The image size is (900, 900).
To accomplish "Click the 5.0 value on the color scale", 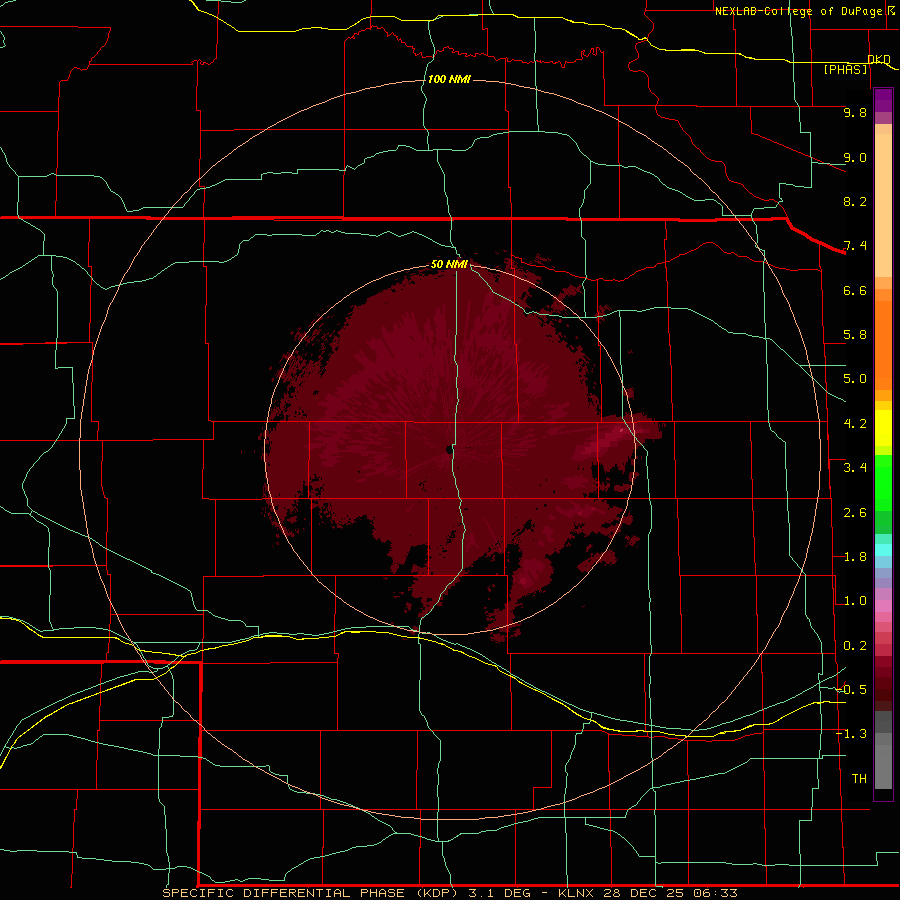I will coord(855,379).
